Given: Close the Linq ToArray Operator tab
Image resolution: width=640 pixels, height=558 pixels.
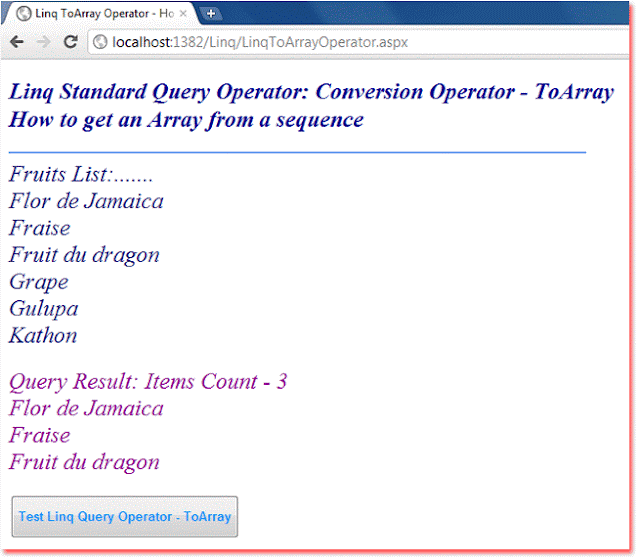Looking at the screenshot, I should click(x=183, y=13).
